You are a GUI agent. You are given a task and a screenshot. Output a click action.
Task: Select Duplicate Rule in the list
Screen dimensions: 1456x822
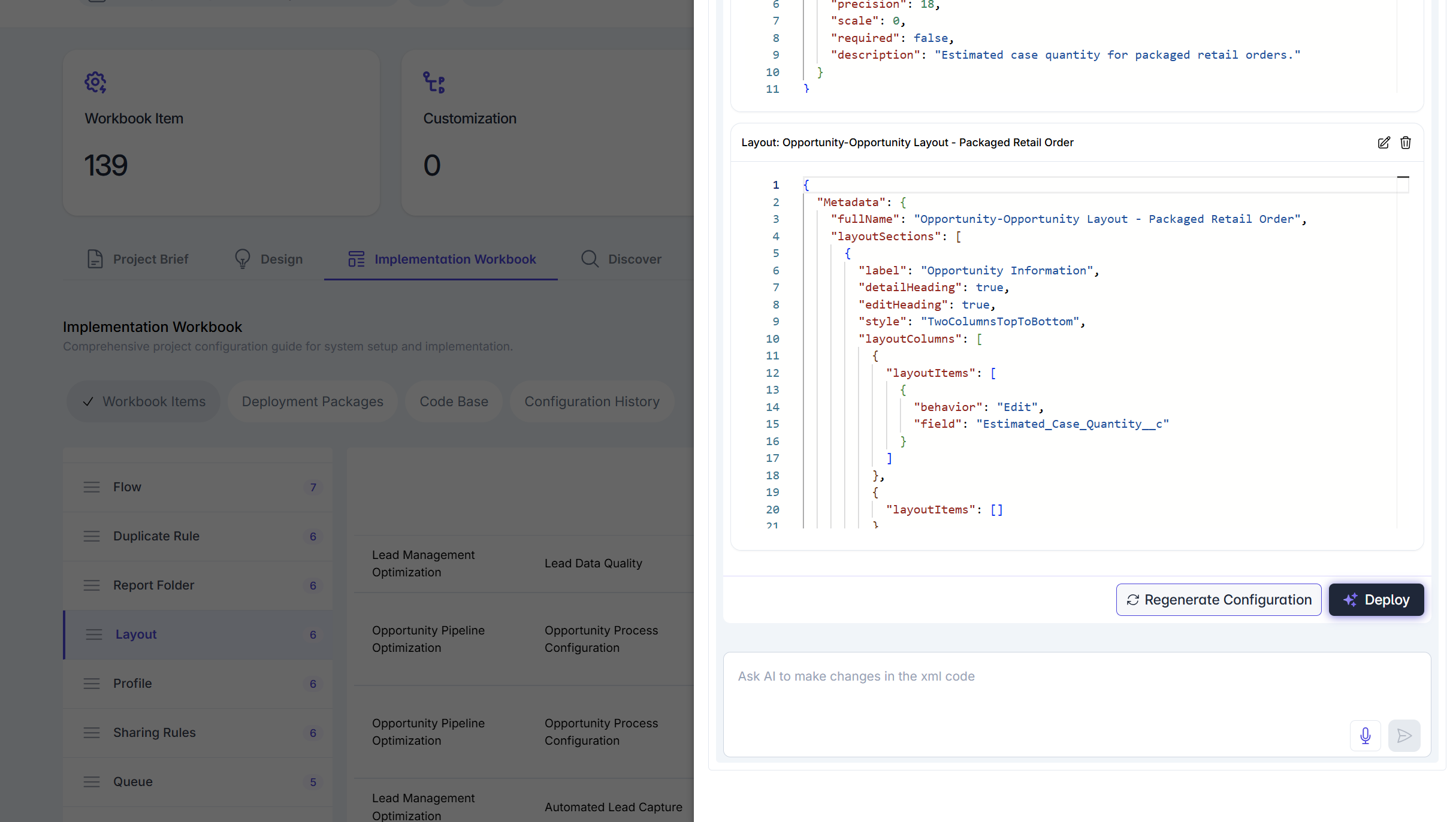198,536
